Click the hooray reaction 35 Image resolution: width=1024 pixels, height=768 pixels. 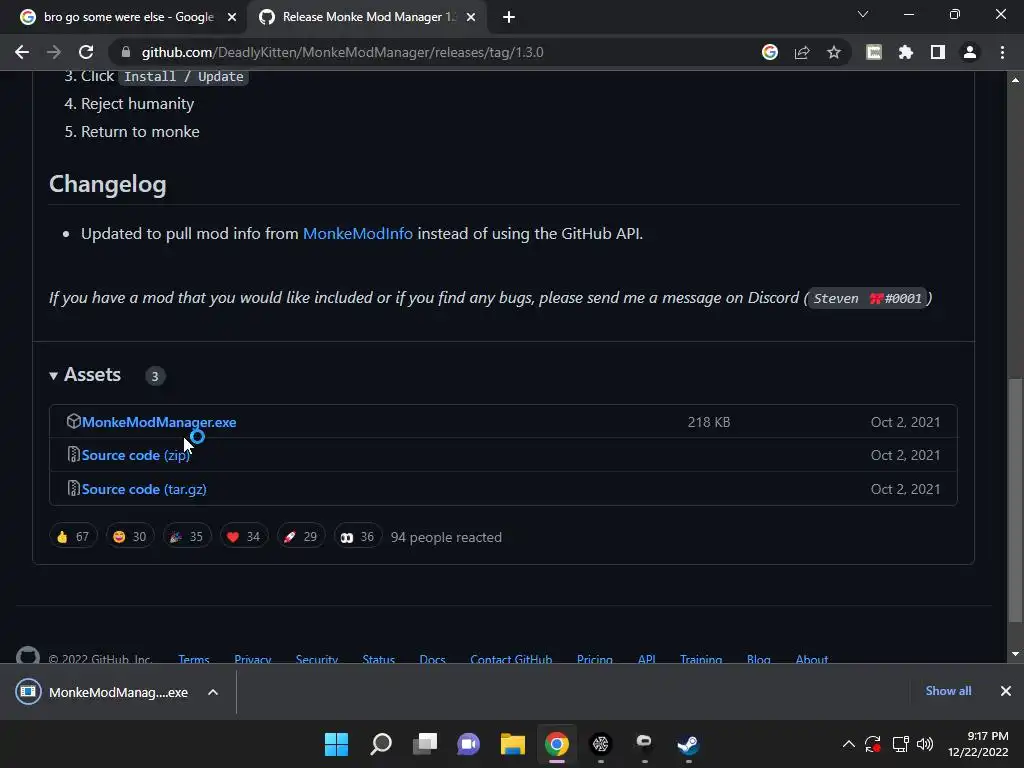click(x=187, y=537)
